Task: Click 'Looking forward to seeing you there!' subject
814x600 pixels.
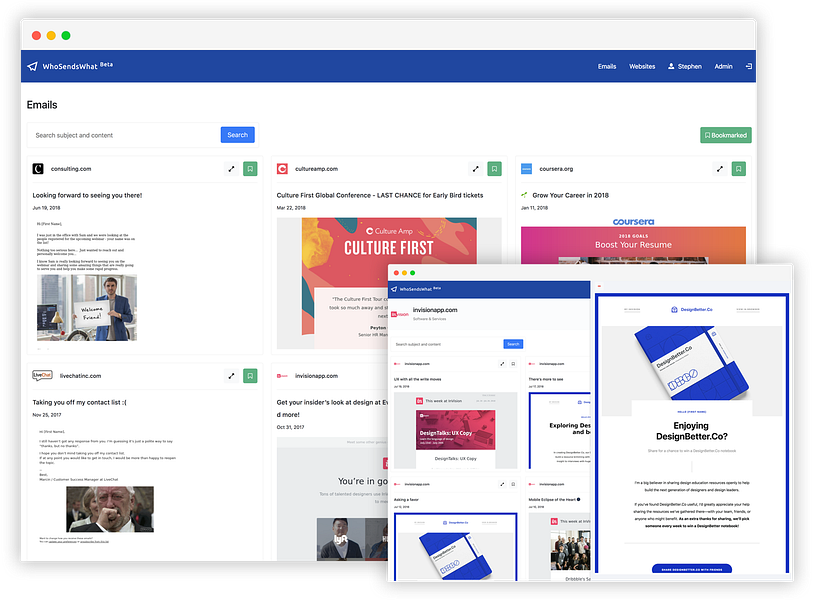Action: tap(87, 195)
